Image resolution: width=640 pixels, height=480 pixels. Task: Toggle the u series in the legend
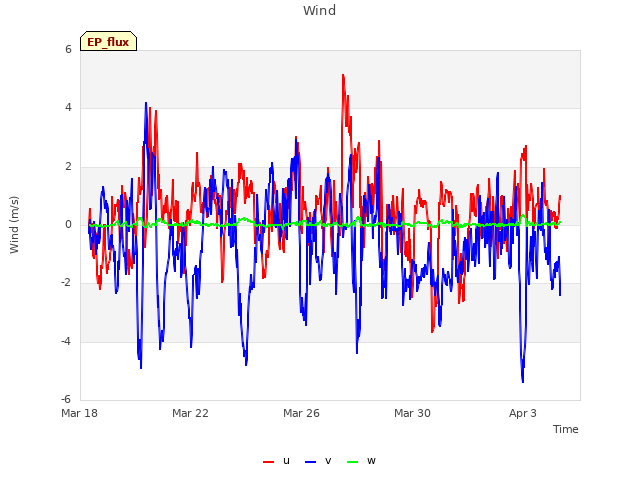tap(276, 461)
